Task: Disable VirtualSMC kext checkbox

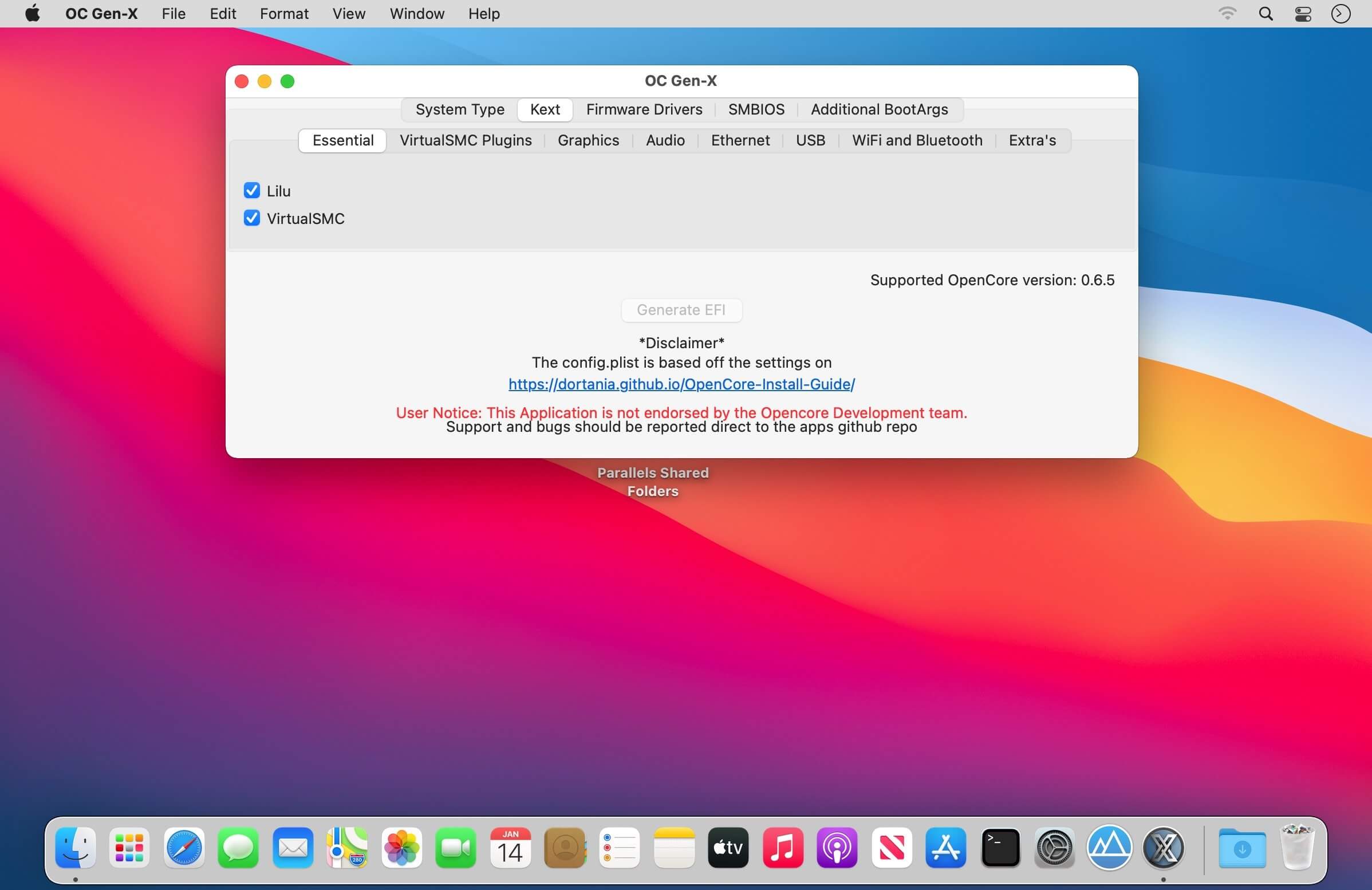Action: pos(252,217)
